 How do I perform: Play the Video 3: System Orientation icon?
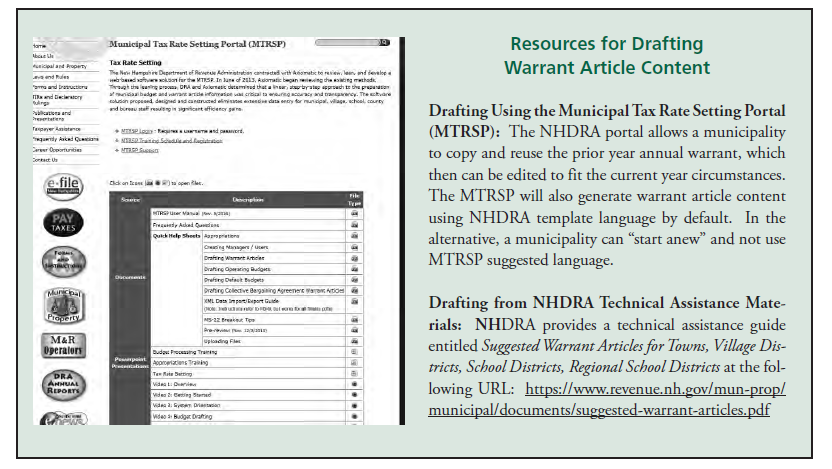(x=354, y=405)
